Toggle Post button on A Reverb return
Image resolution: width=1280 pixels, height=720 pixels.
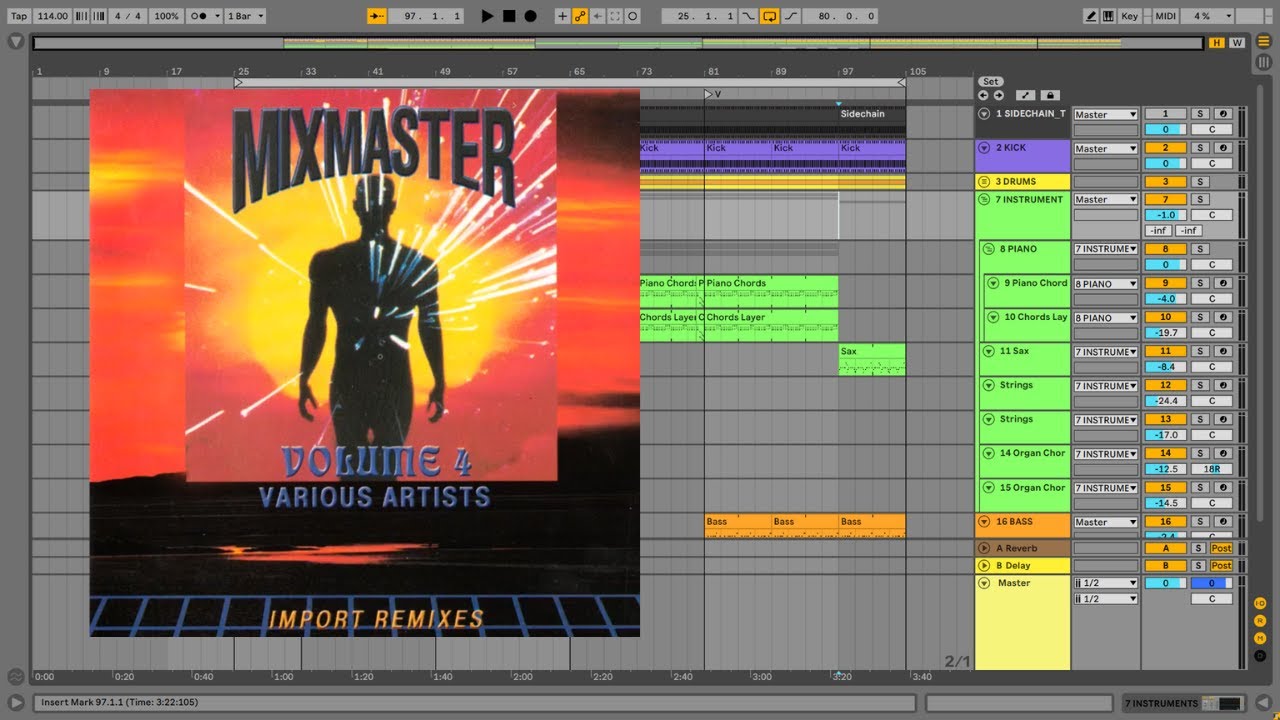(1221, 548)
